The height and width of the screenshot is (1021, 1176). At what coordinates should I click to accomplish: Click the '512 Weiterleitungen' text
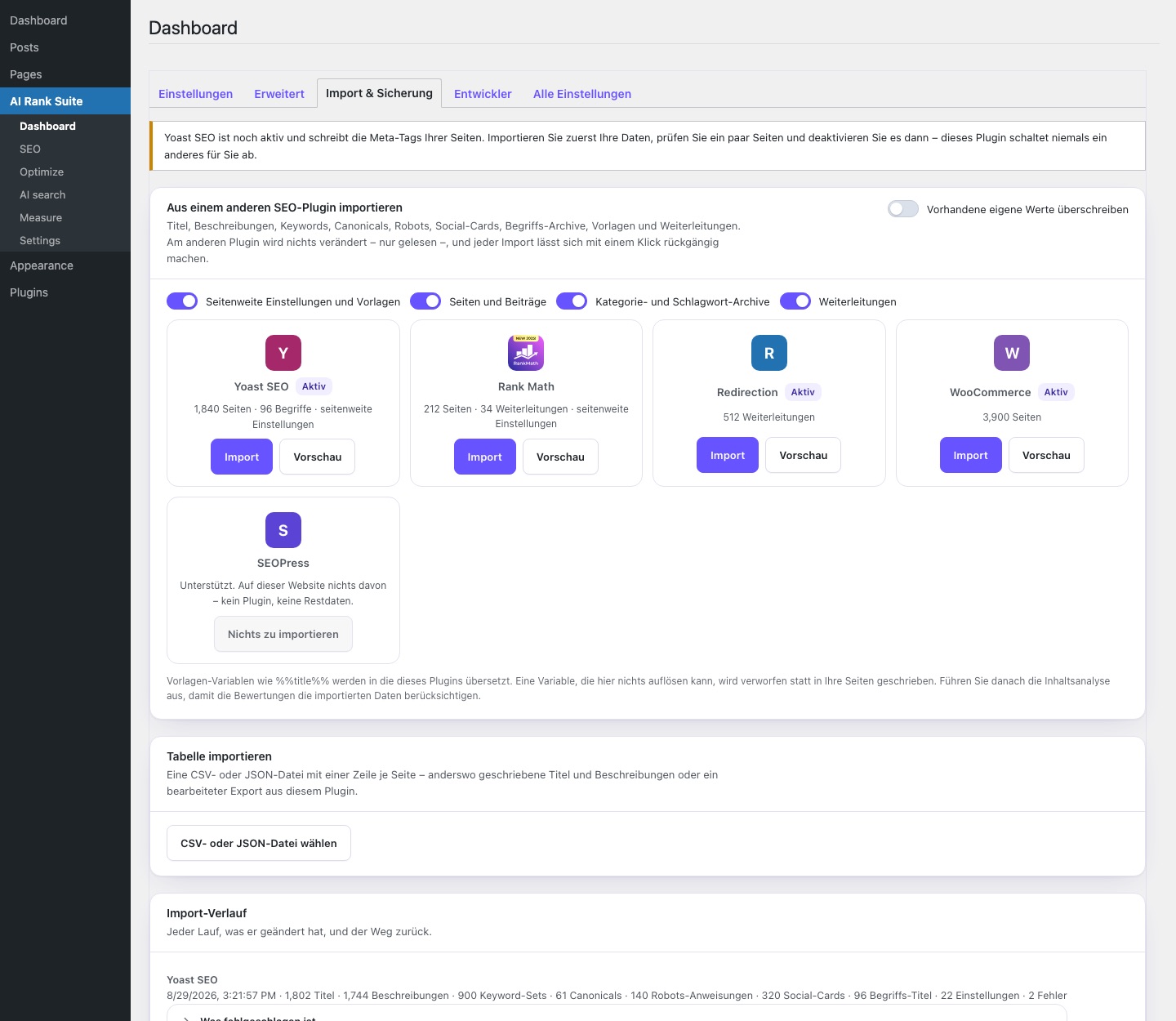coord(769,417)
